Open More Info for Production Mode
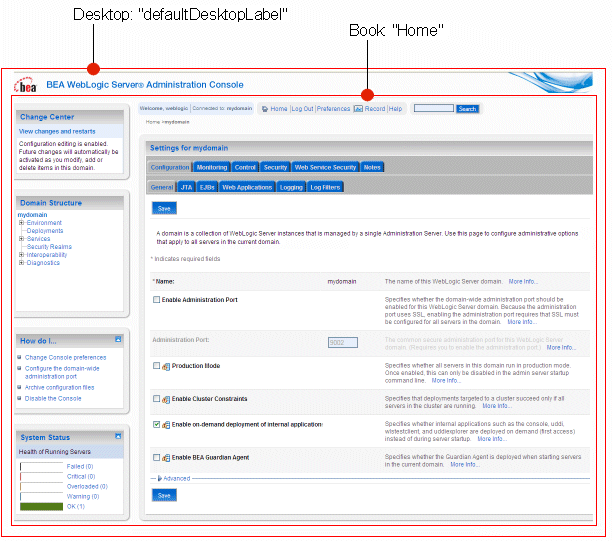This screenshot has height=541, width=612. (446, 381)
